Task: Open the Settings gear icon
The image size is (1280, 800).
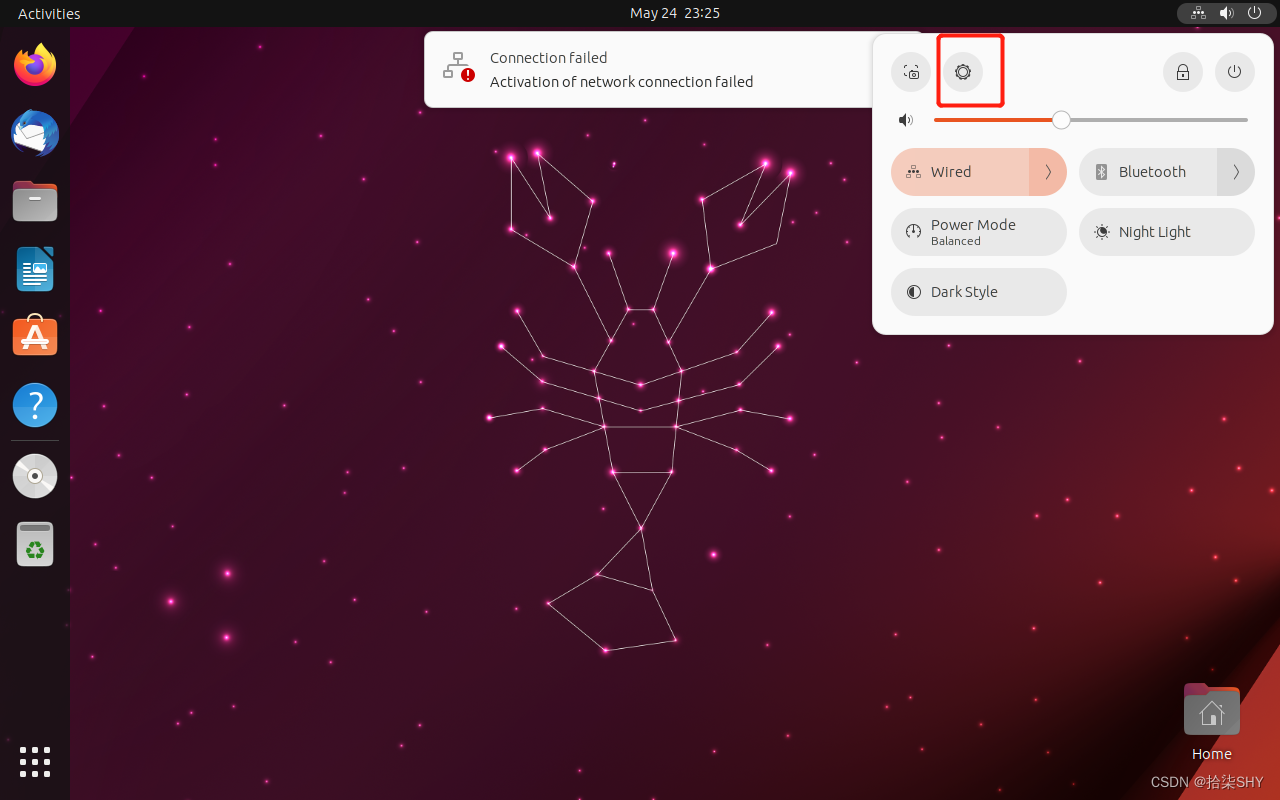Action: coord(963,71)
